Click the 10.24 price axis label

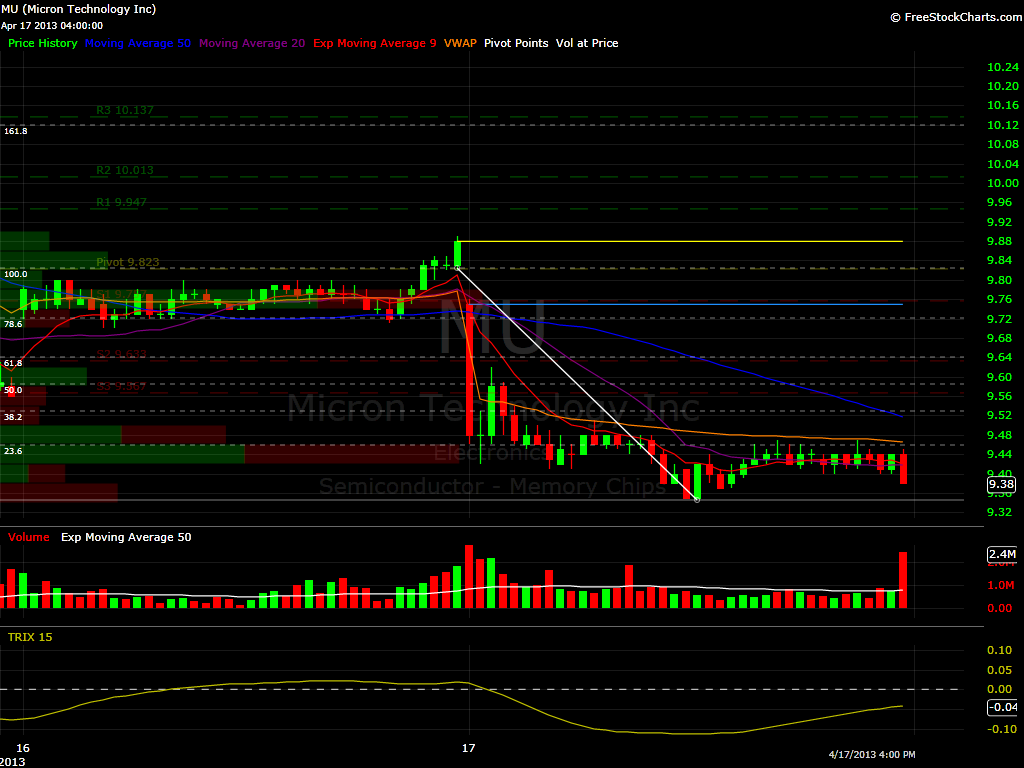(x=1002, y=67)
